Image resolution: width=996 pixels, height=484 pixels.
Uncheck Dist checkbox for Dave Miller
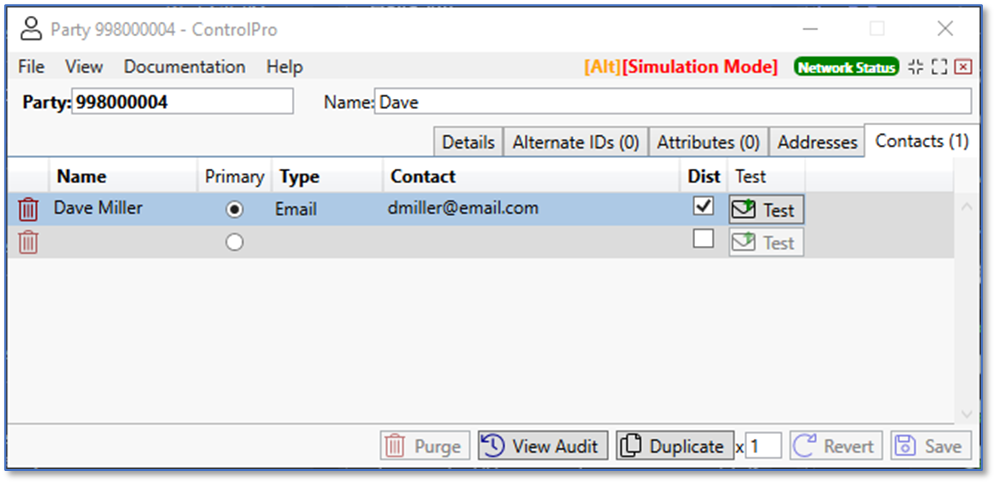click(x=704, y=206)
